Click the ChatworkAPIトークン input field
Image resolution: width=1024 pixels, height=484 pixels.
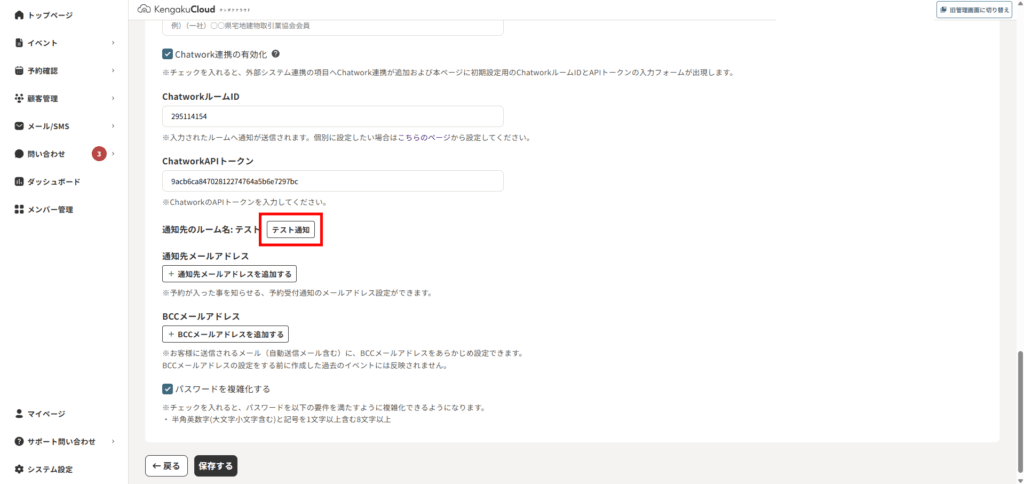(x=332, y=181)
